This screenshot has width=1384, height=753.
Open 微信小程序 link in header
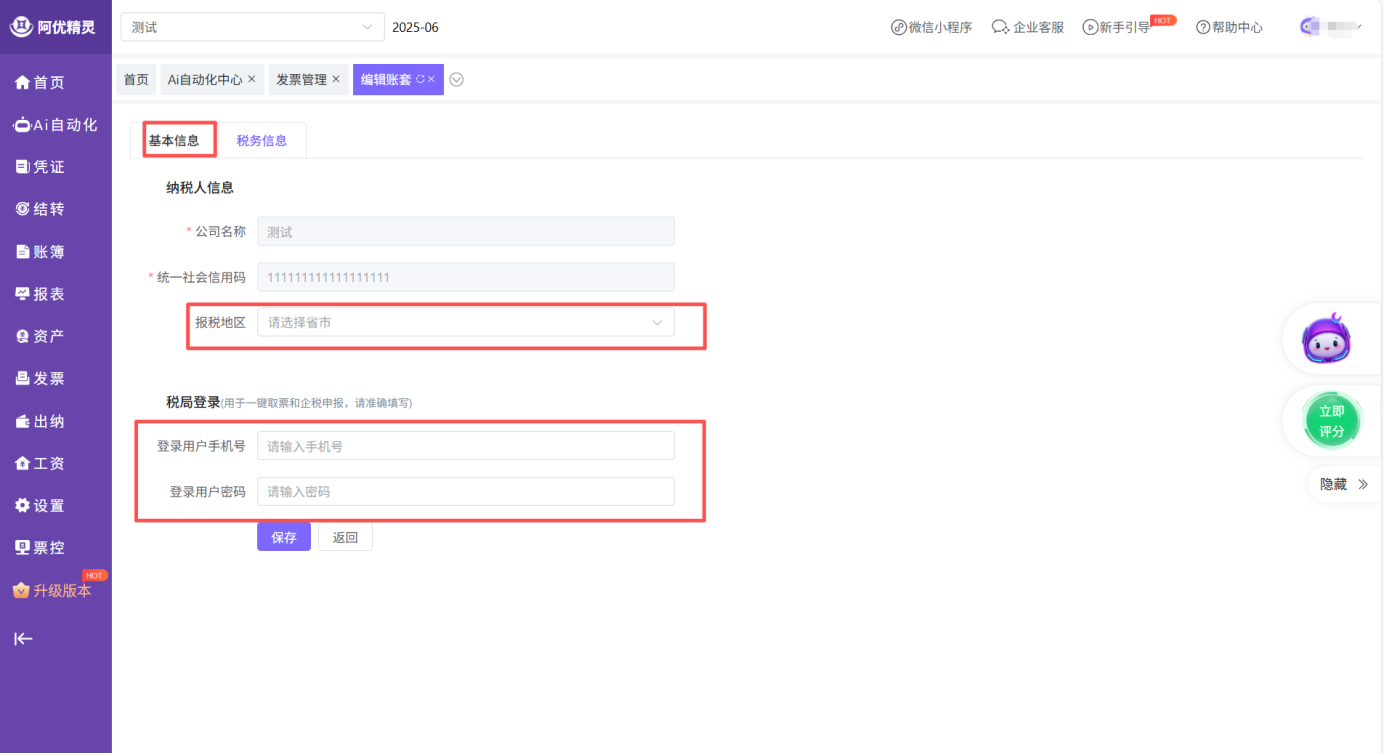(x=931, y=27)
